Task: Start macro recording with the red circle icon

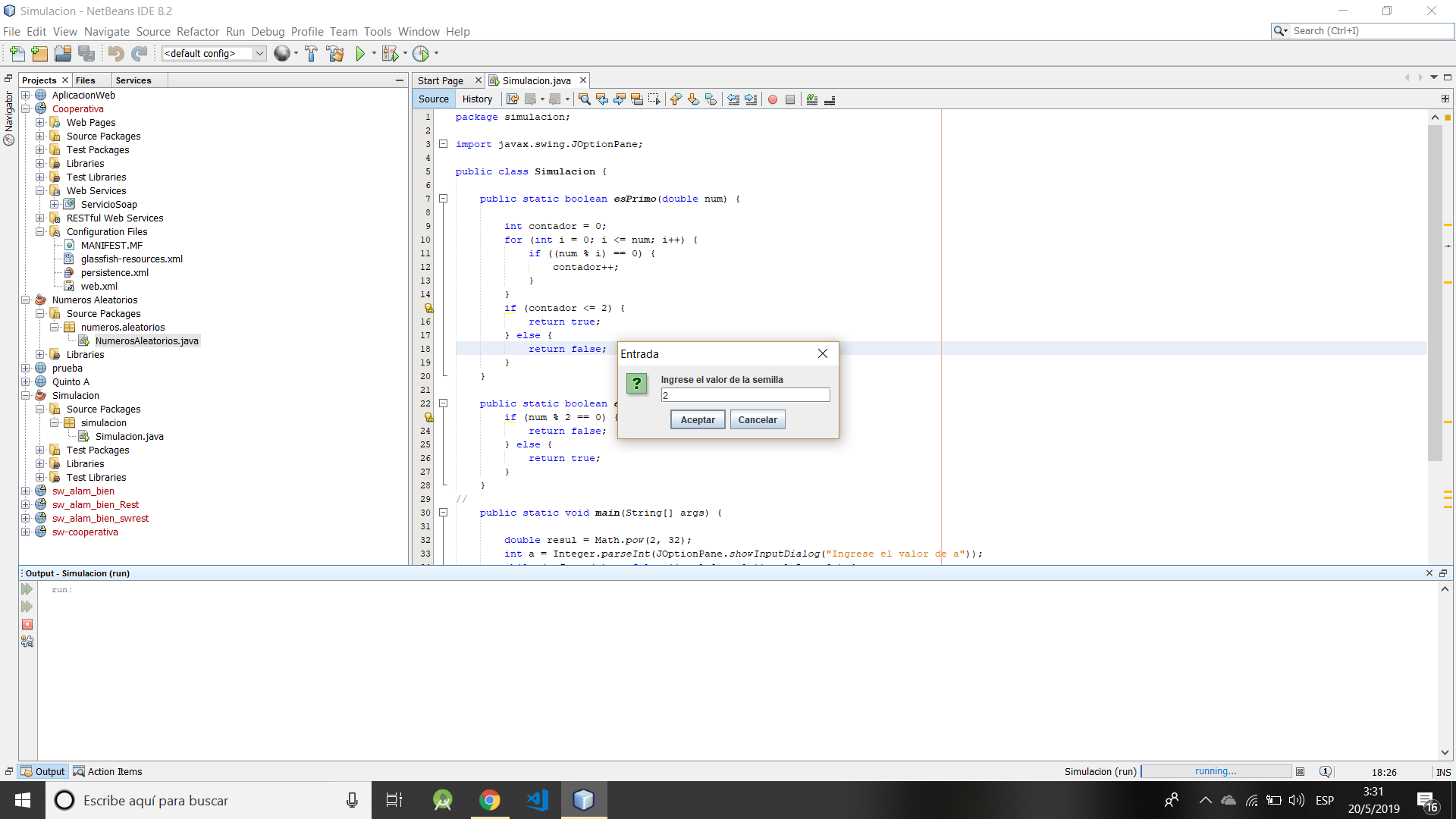Action: click(772, 99)
